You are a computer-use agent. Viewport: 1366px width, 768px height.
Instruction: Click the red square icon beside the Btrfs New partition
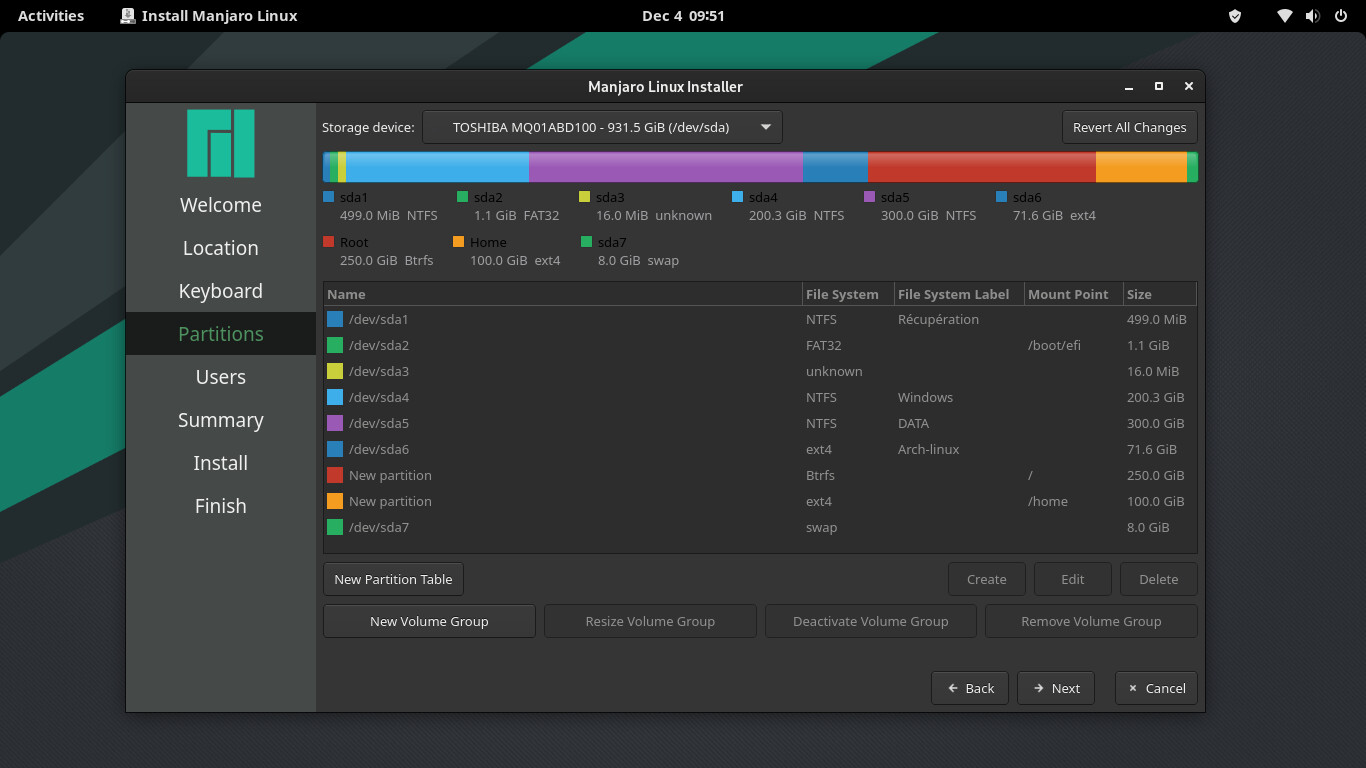(335, 475)
